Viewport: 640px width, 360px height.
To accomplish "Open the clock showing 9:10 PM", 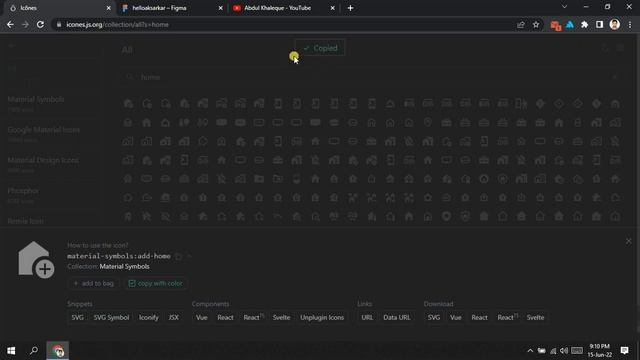I will (x=600, y=351).
